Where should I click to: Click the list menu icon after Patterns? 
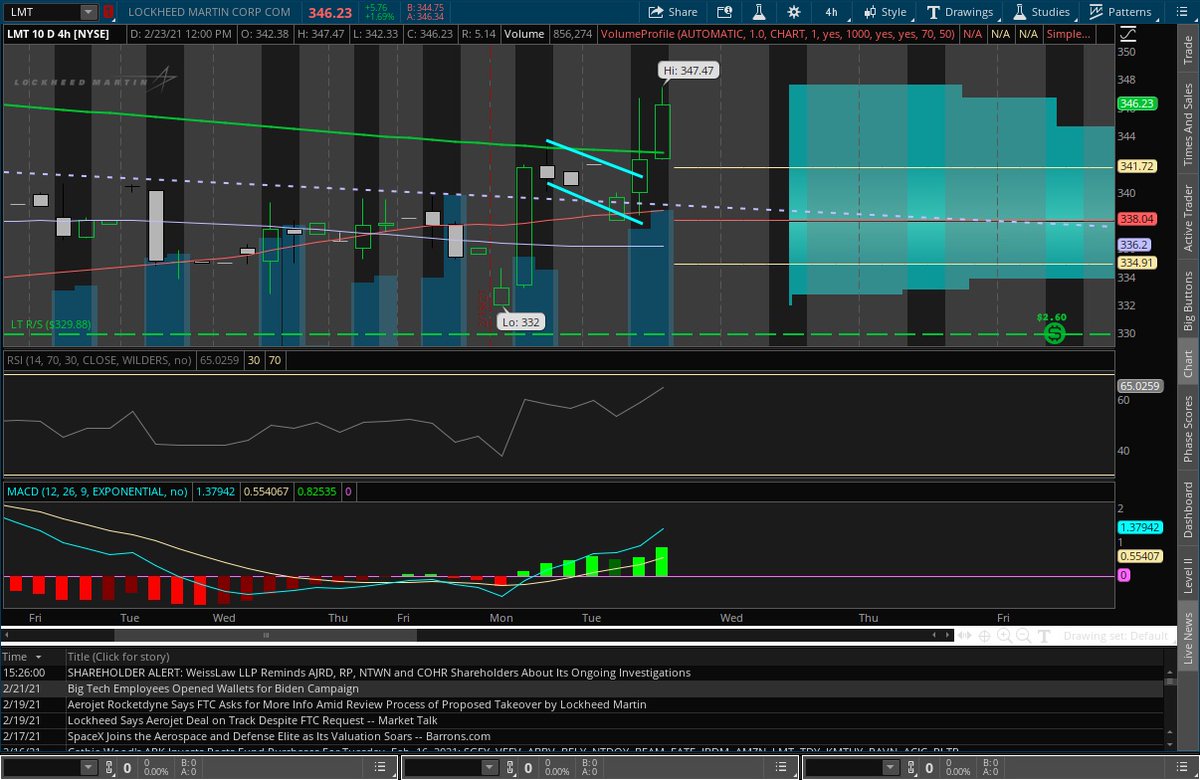[1181, 12]
